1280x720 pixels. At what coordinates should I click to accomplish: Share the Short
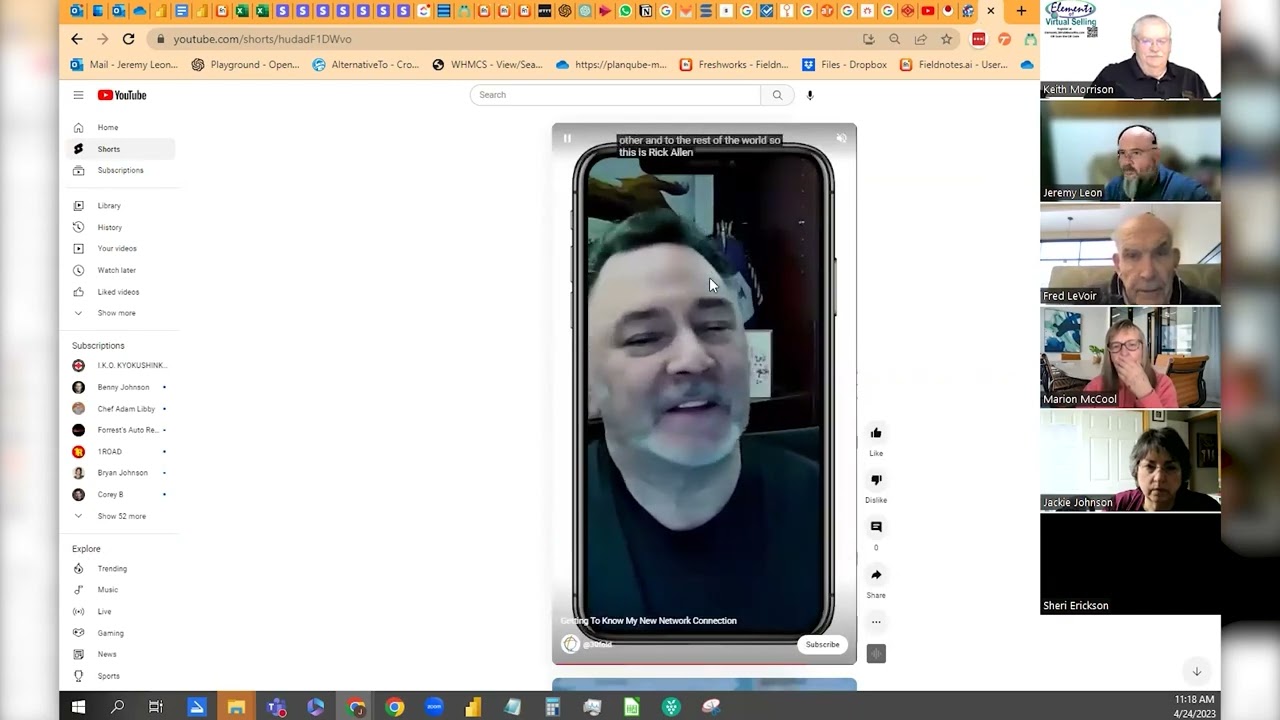click(x=876, y=575)
